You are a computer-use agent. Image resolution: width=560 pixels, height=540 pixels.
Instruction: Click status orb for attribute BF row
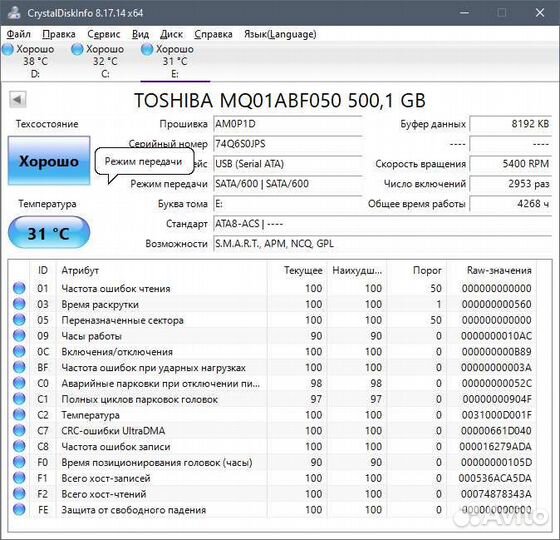pyautogui.click(x=19, y=367)
